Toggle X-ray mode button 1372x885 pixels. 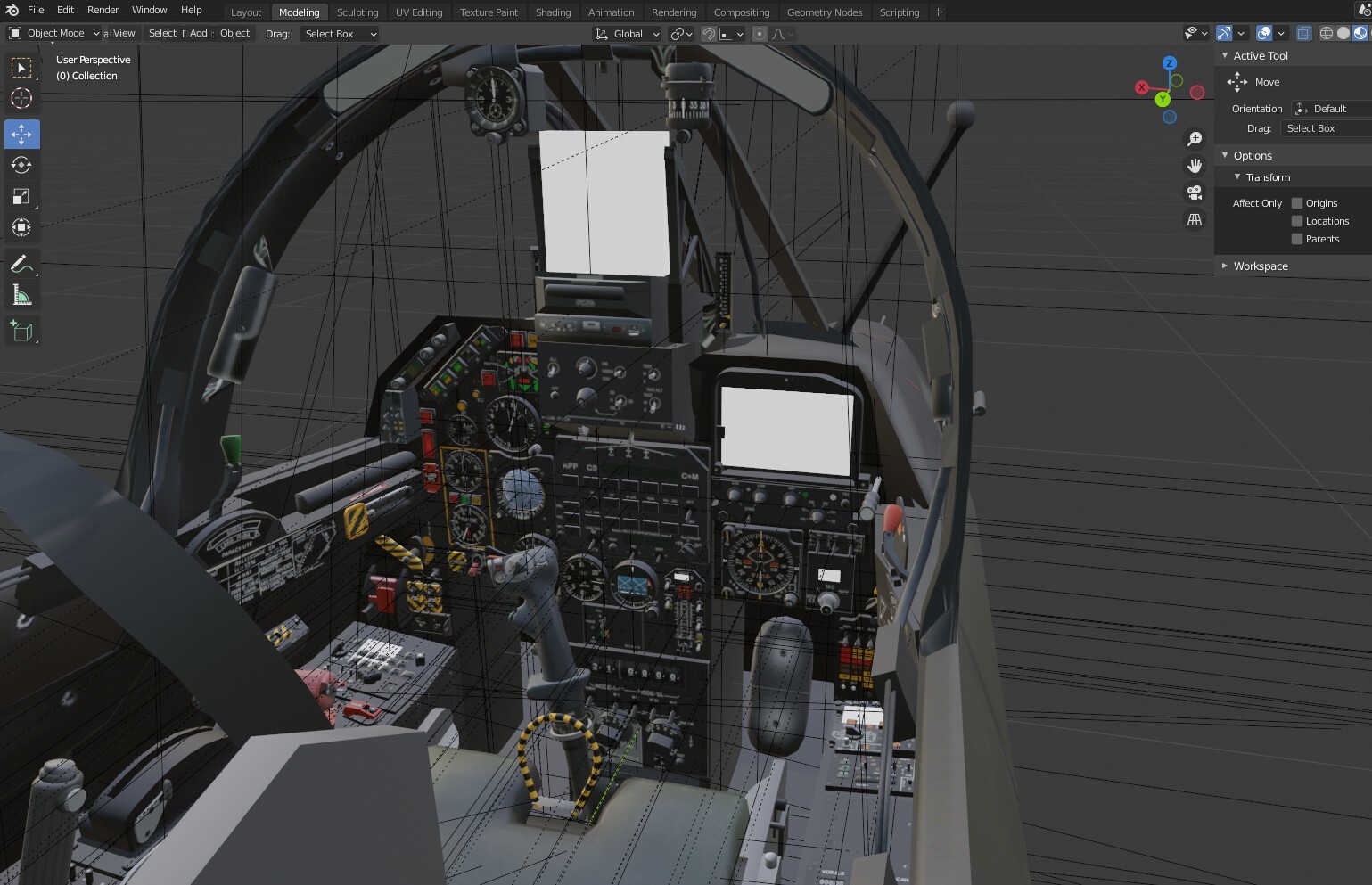pos(1304,33)
